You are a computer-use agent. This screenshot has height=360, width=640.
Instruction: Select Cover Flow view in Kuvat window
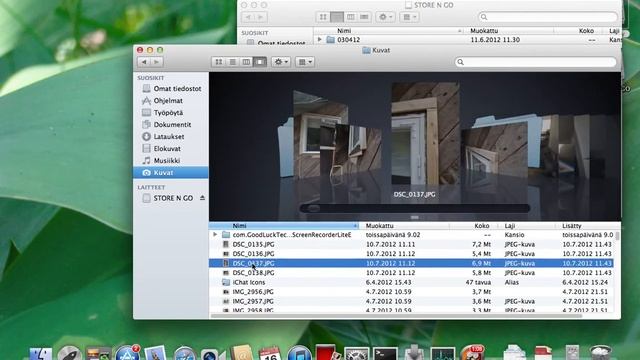click(x=260, y=62)
